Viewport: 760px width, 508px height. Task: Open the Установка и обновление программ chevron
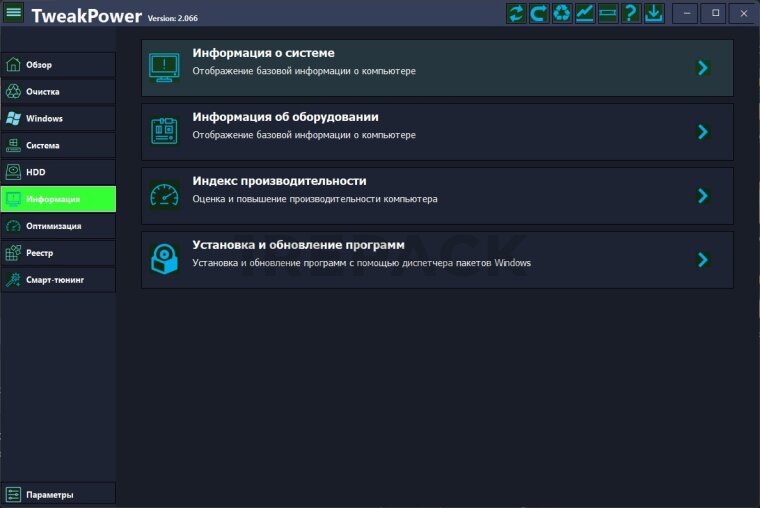click(703, 260)
